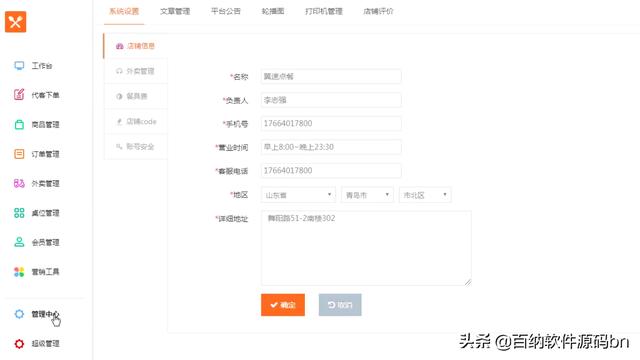The height and width of the screenshot is (360, 640).
Task: Select the 订单管理 list icon
Action: click(x=19, y=154)
